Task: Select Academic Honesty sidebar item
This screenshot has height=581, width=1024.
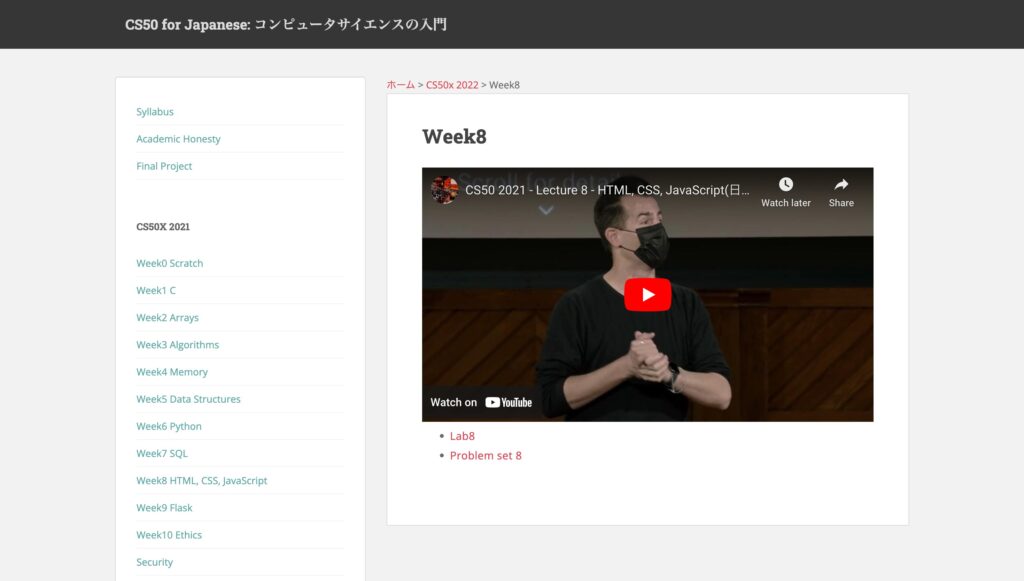Action: click(178, 139)
